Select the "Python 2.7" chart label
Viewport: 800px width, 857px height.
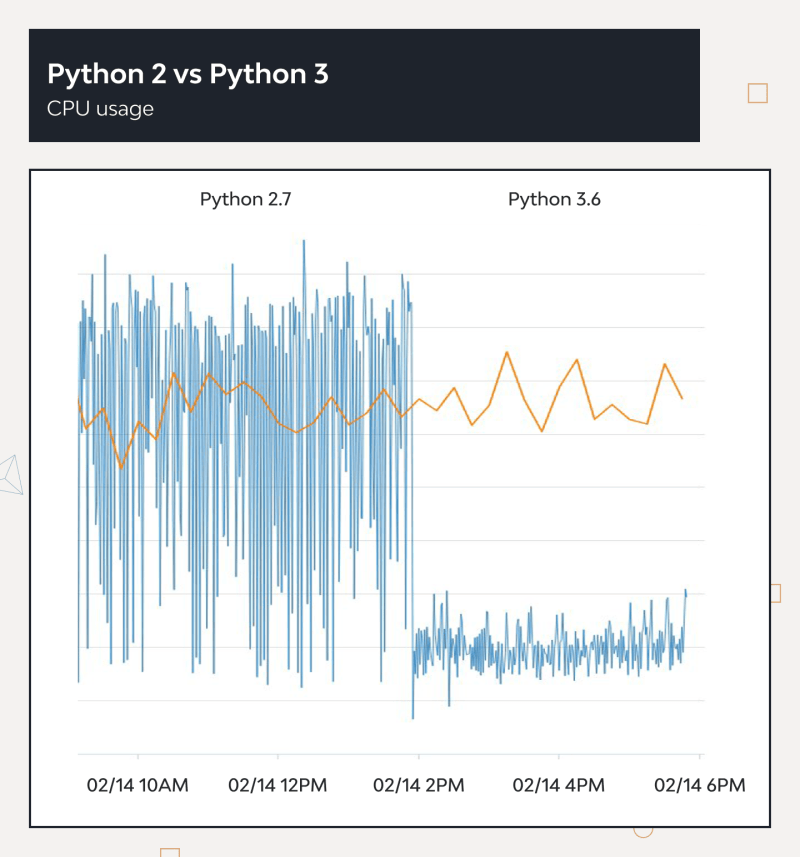coord(245,199)
